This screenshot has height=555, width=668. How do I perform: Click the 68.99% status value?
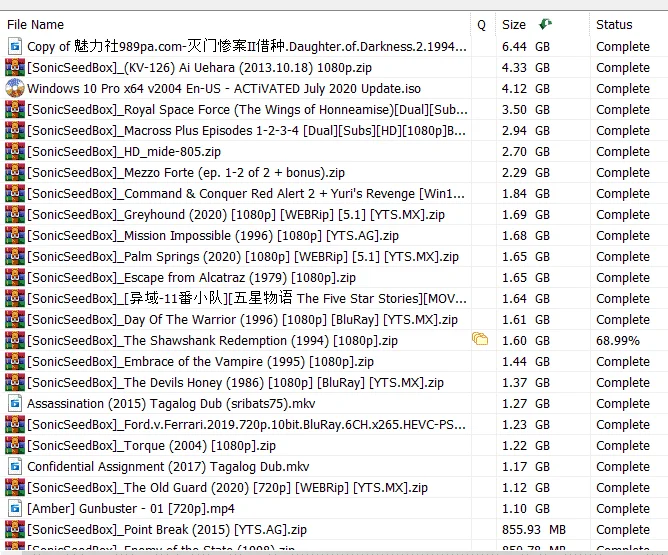point(618,341)
